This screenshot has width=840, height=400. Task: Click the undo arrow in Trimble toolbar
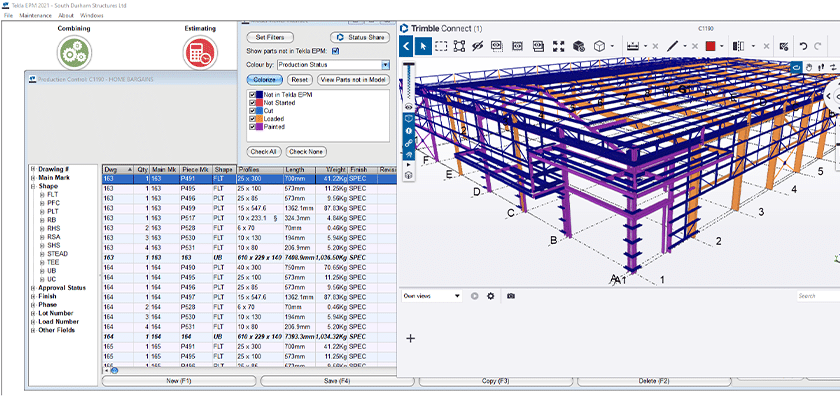[803, 47]
